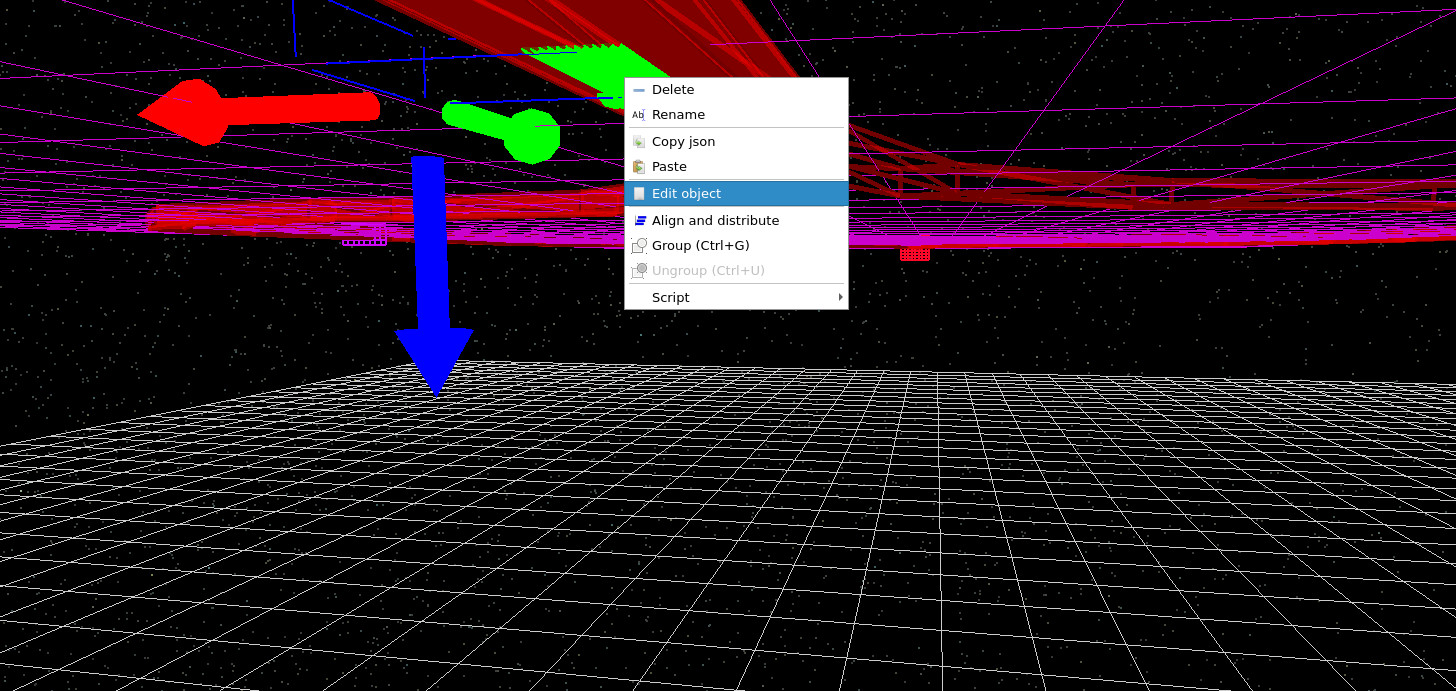Click the Delete minus icon in the menu
The image size is (1456, 691).
click(639, 89)
